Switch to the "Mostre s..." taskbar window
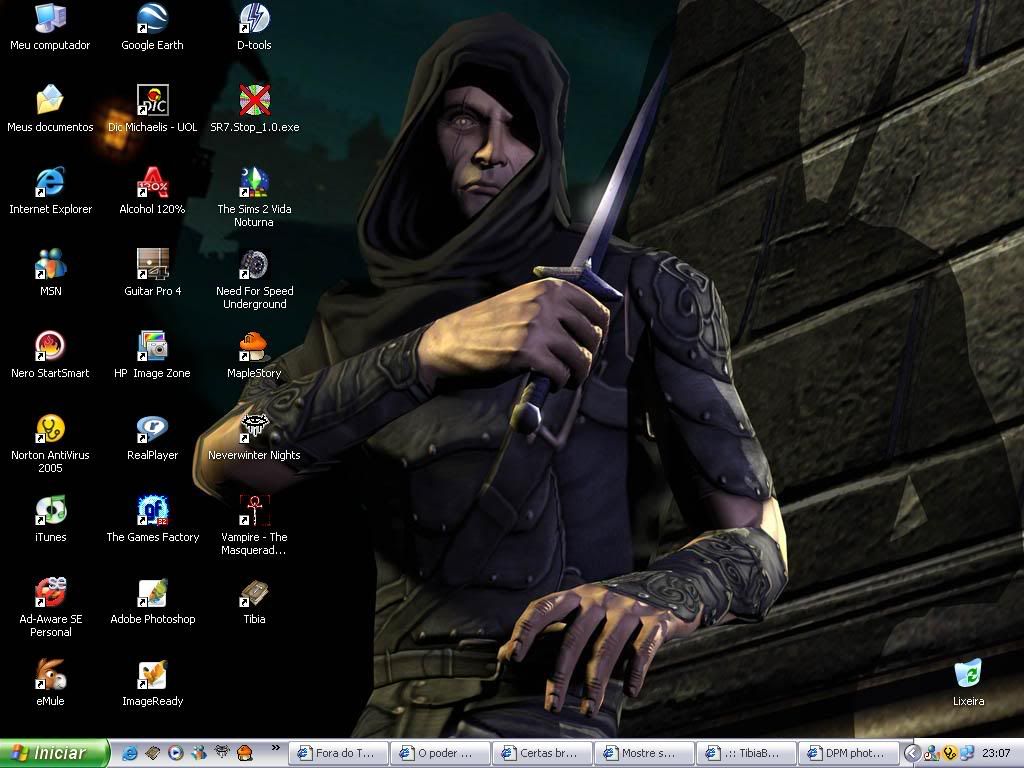The height and width of the screenshot is (768, 1024). pyautogui.click(x=645, y=754)
